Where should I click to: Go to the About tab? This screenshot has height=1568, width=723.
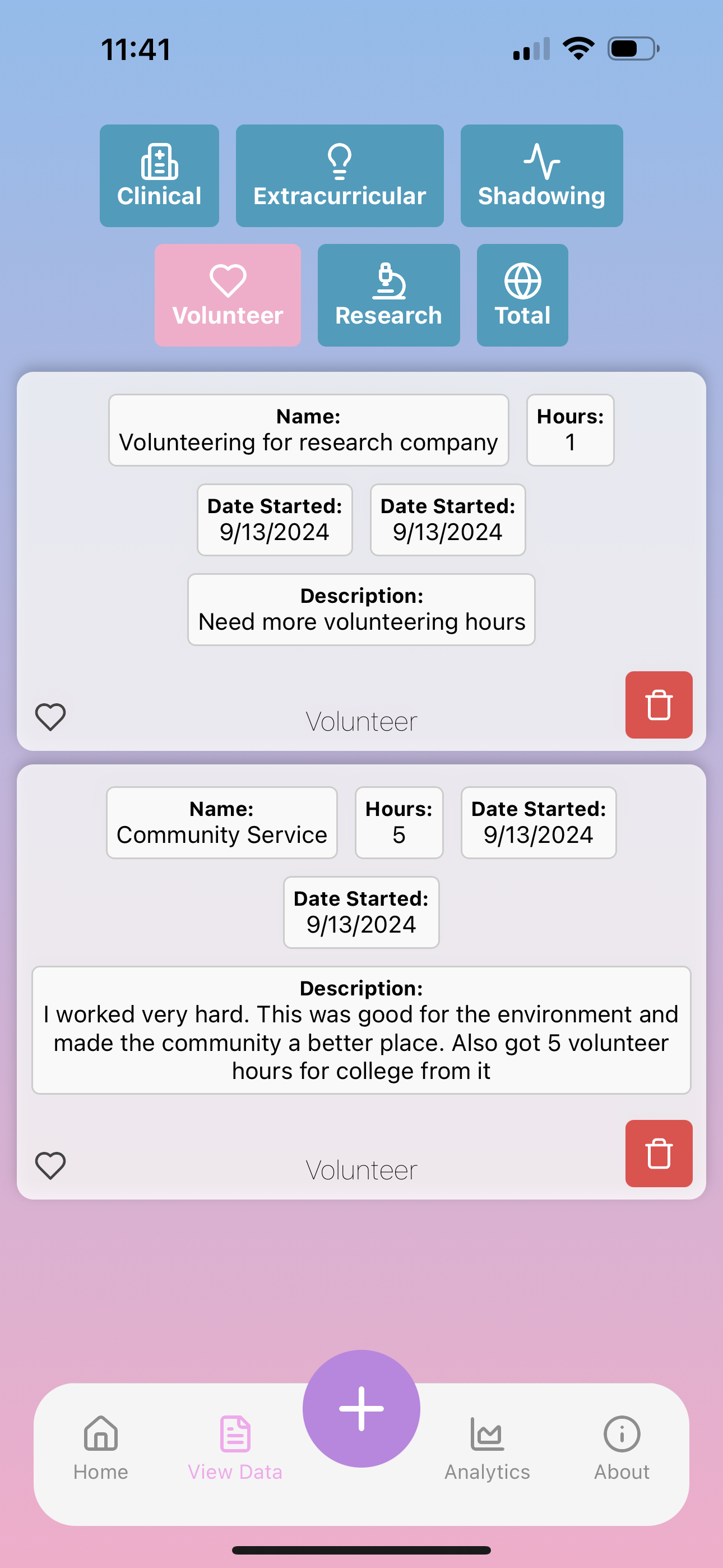click(622, 1449)
